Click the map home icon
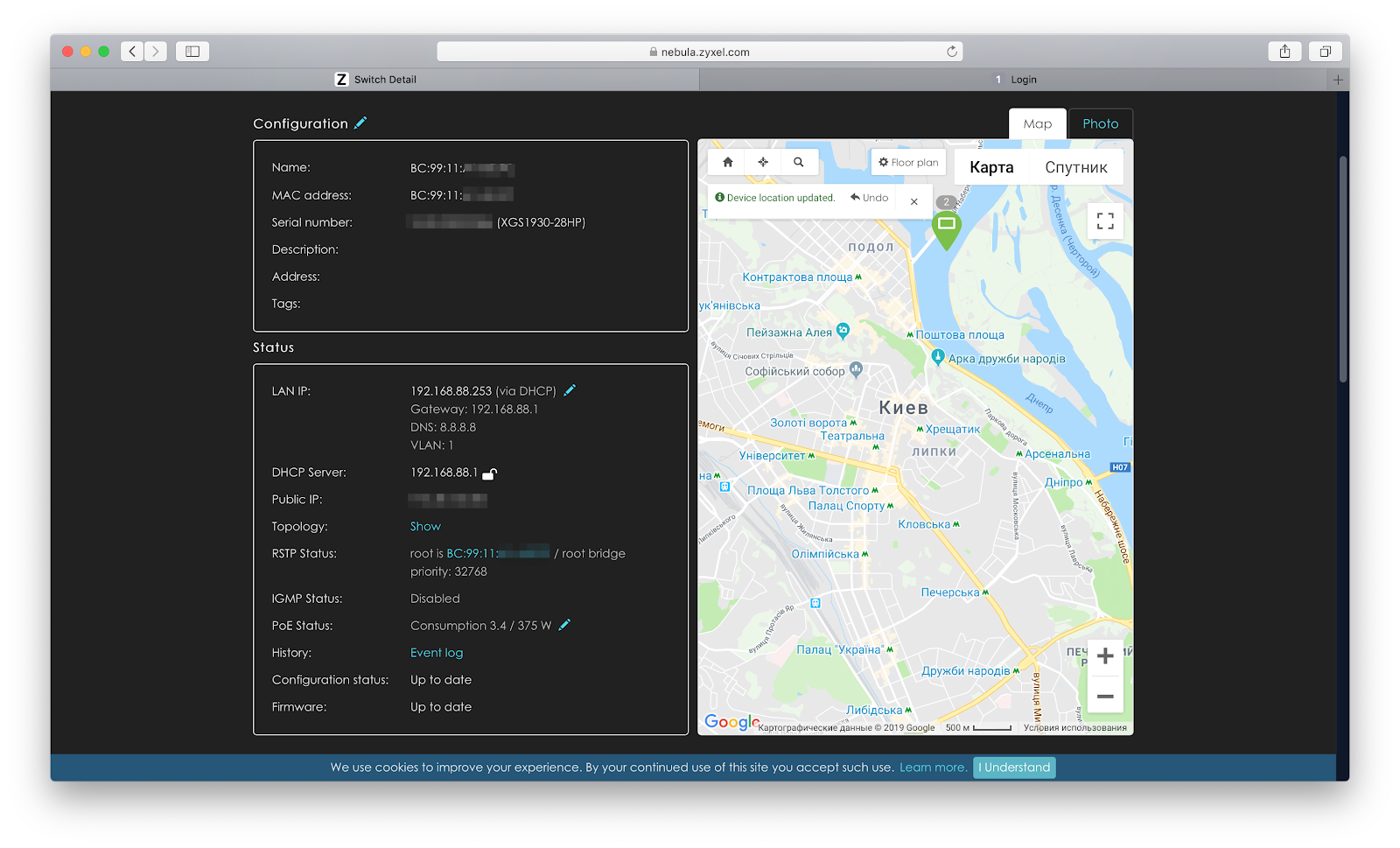The width and height of the screenshot is (1400, 848). pyautogui.click(x=727, y=162)
